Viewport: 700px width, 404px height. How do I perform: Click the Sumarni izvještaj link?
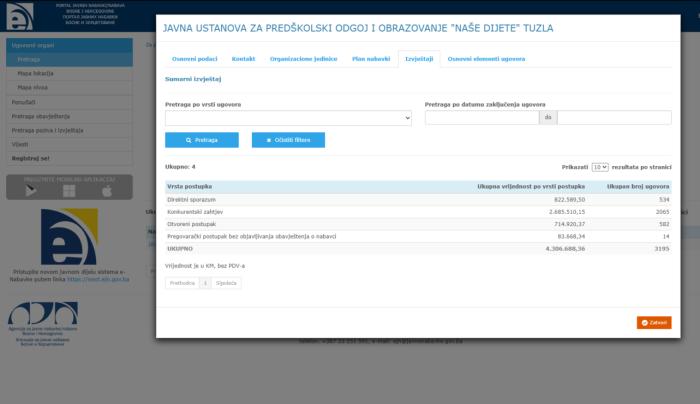point(193,79)
